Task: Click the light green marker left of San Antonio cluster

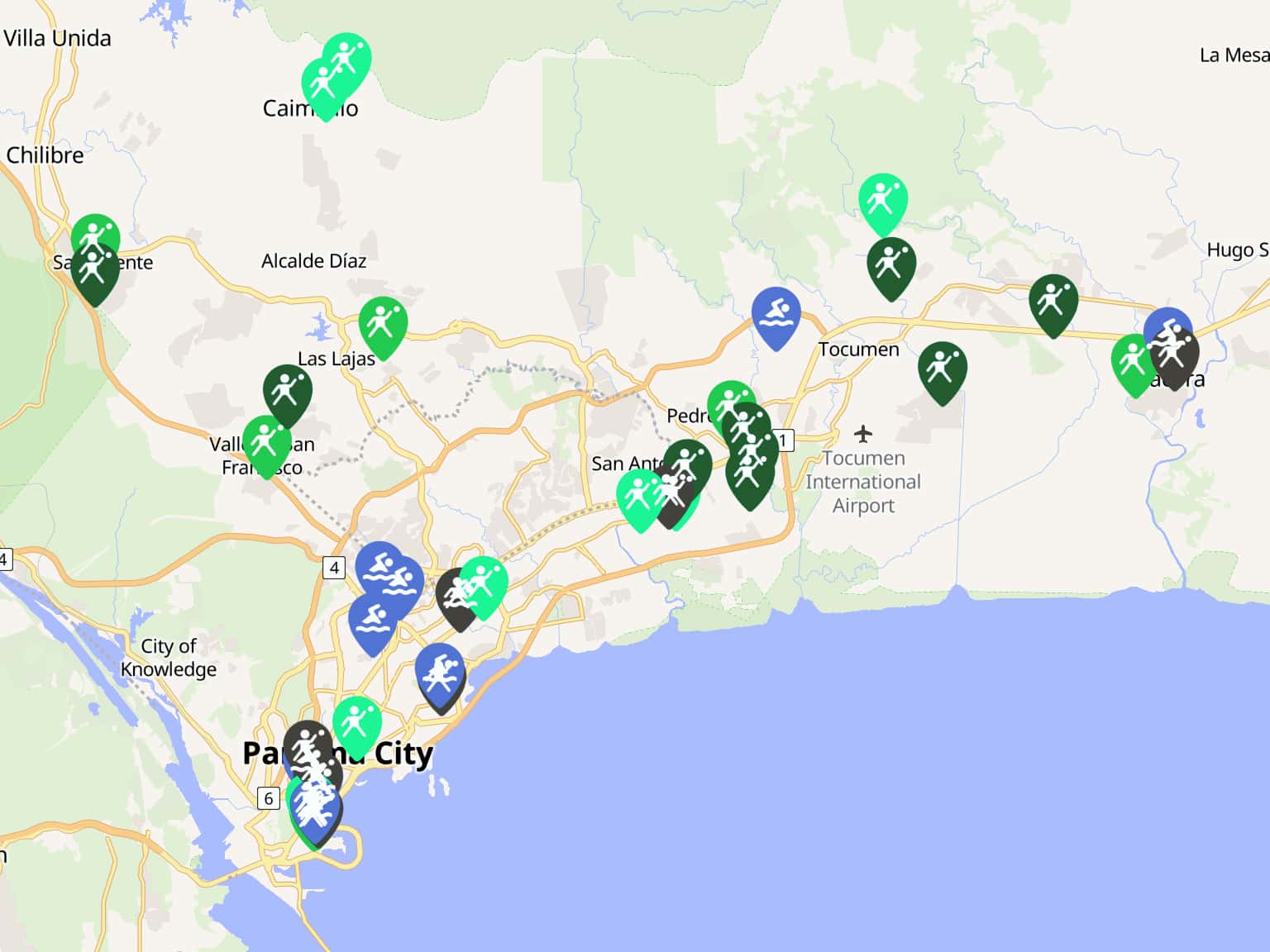Action: (x=639, y=497)
